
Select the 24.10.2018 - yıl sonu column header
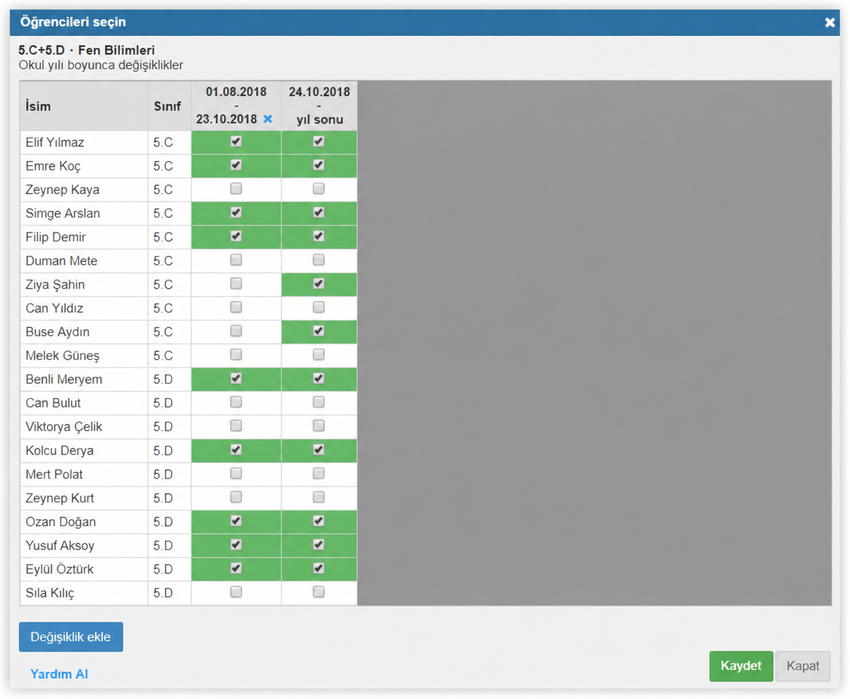pos(319,106)
